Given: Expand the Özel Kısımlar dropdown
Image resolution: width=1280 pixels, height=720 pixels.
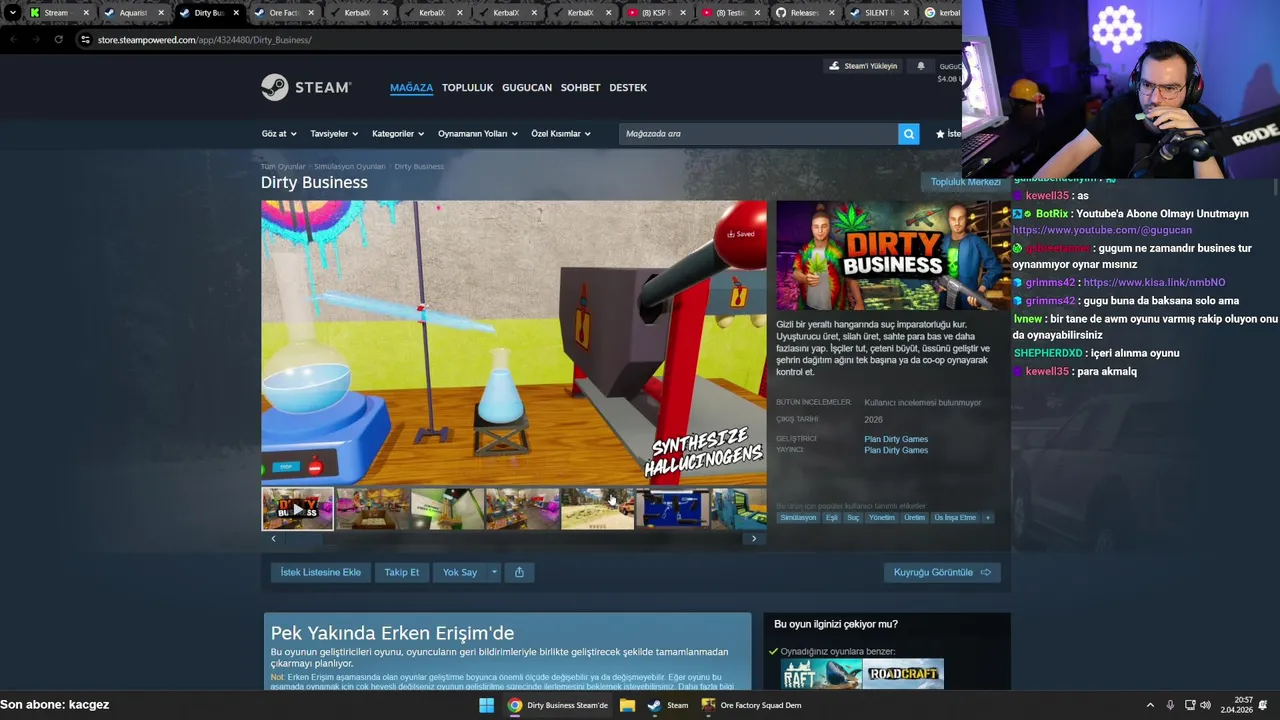Looking at the screenshot, I should click(561, 134).
